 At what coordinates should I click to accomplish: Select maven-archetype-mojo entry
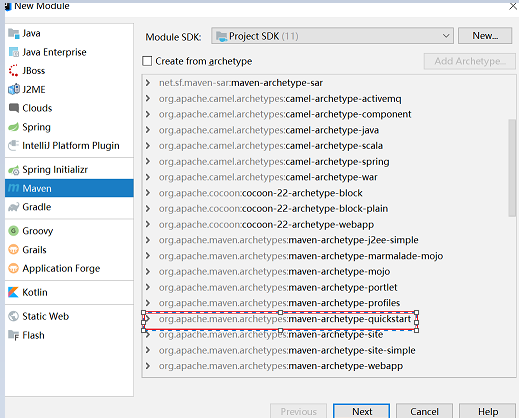[274, 272]
